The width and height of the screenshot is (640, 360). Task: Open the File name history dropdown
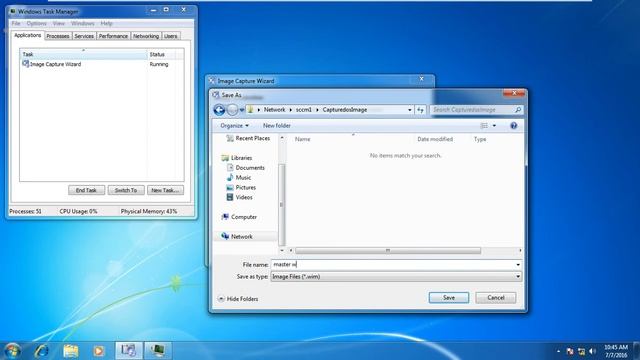pyautogui.click(x=518, y=264)
